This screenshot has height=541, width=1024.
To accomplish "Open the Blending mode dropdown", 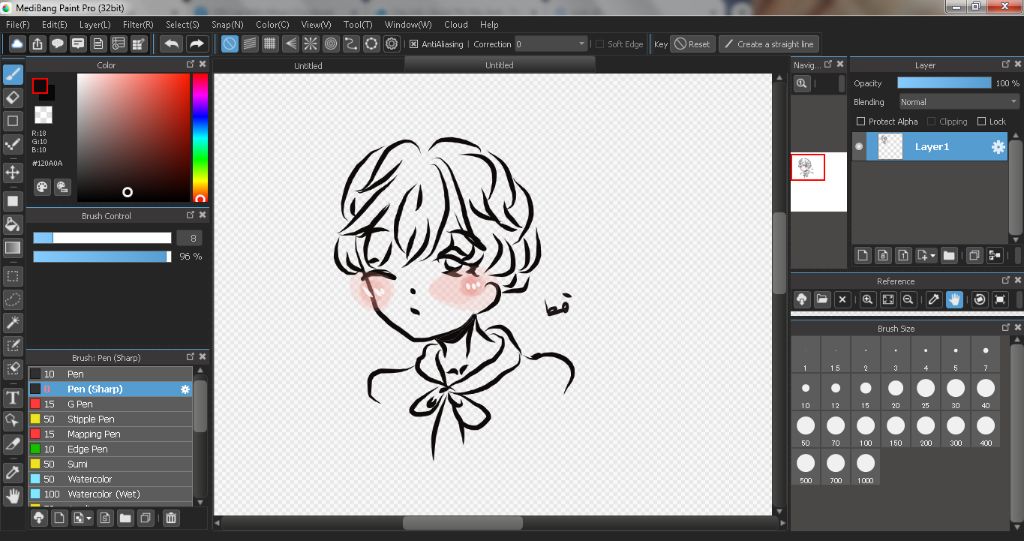I will pyautogui.click(x=959, y=102).
